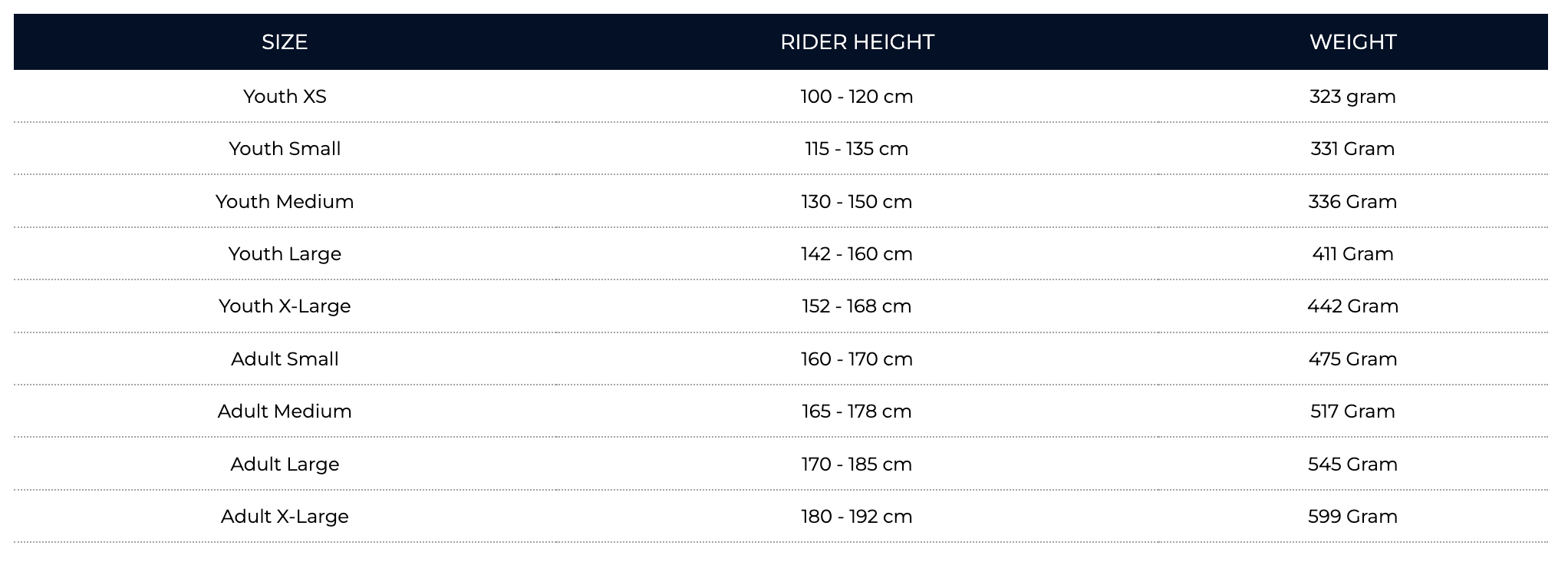This screenshot has width=1568, height=562.
Task: Click the WEIGHT column header
Action: point(1352,41)
